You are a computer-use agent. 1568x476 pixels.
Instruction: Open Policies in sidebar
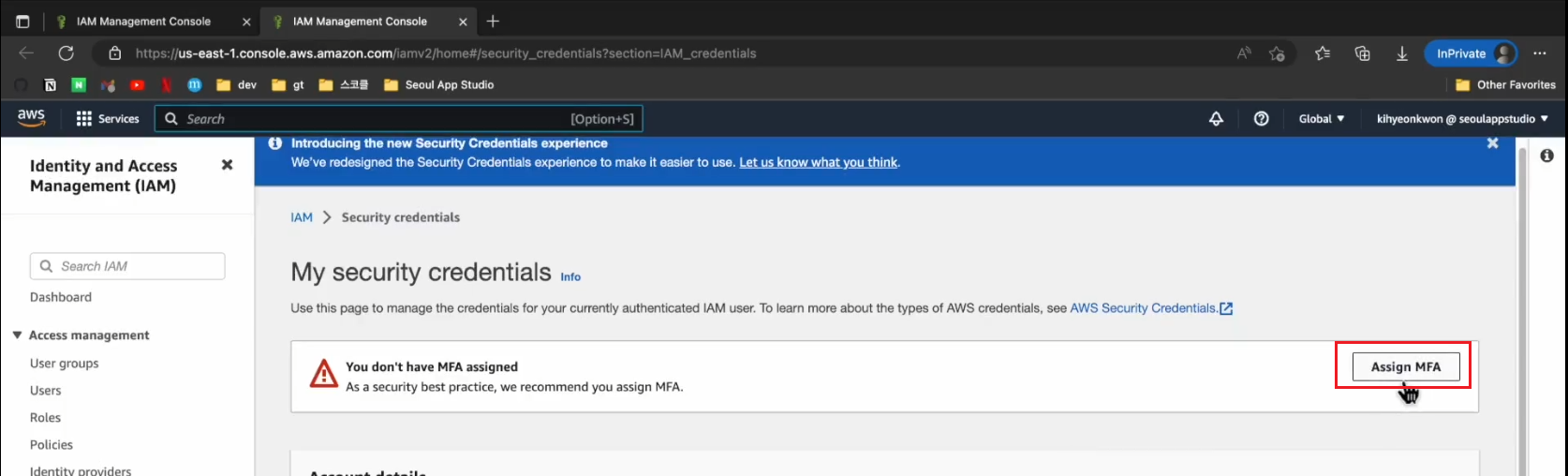(x=52, y=444)
